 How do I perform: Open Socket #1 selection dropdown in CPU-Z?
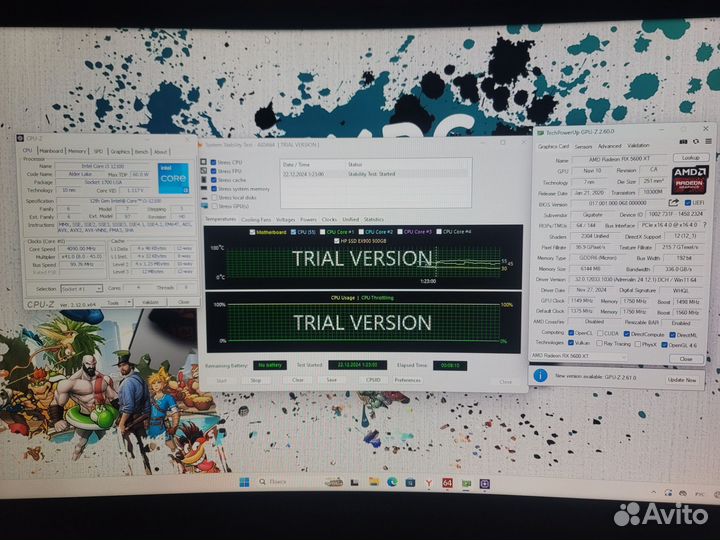pos(81,289)
